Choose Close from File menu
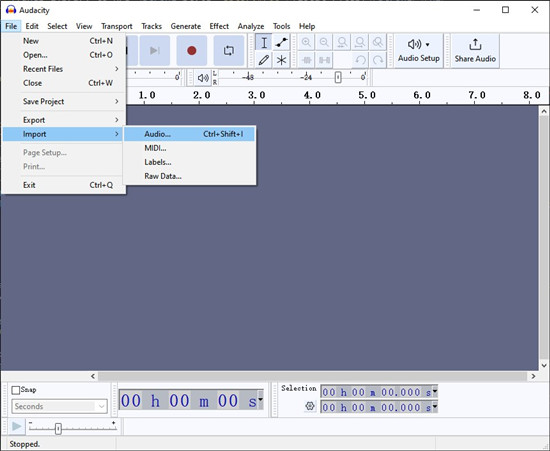Screen dimensions: 550x451 63,83
